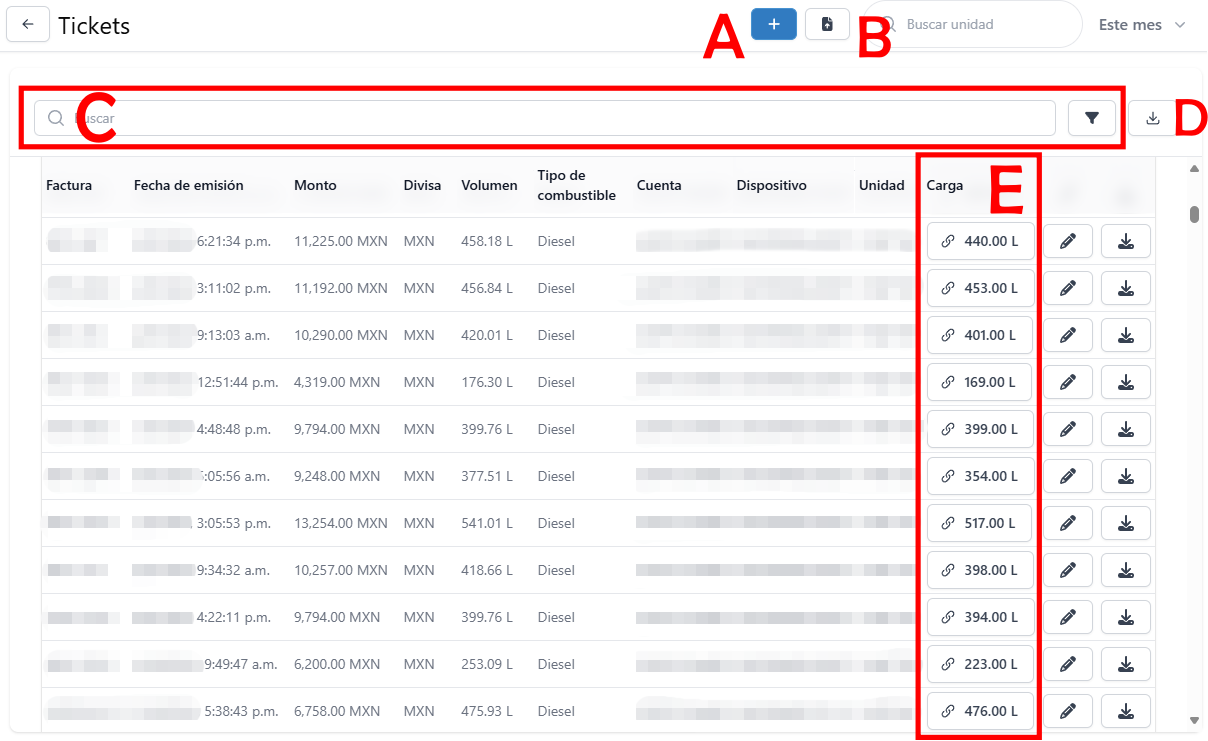Click the scrollbar down arrow
The width and height of the screenshot is (1208, 741).
(x=1194, y=720)
